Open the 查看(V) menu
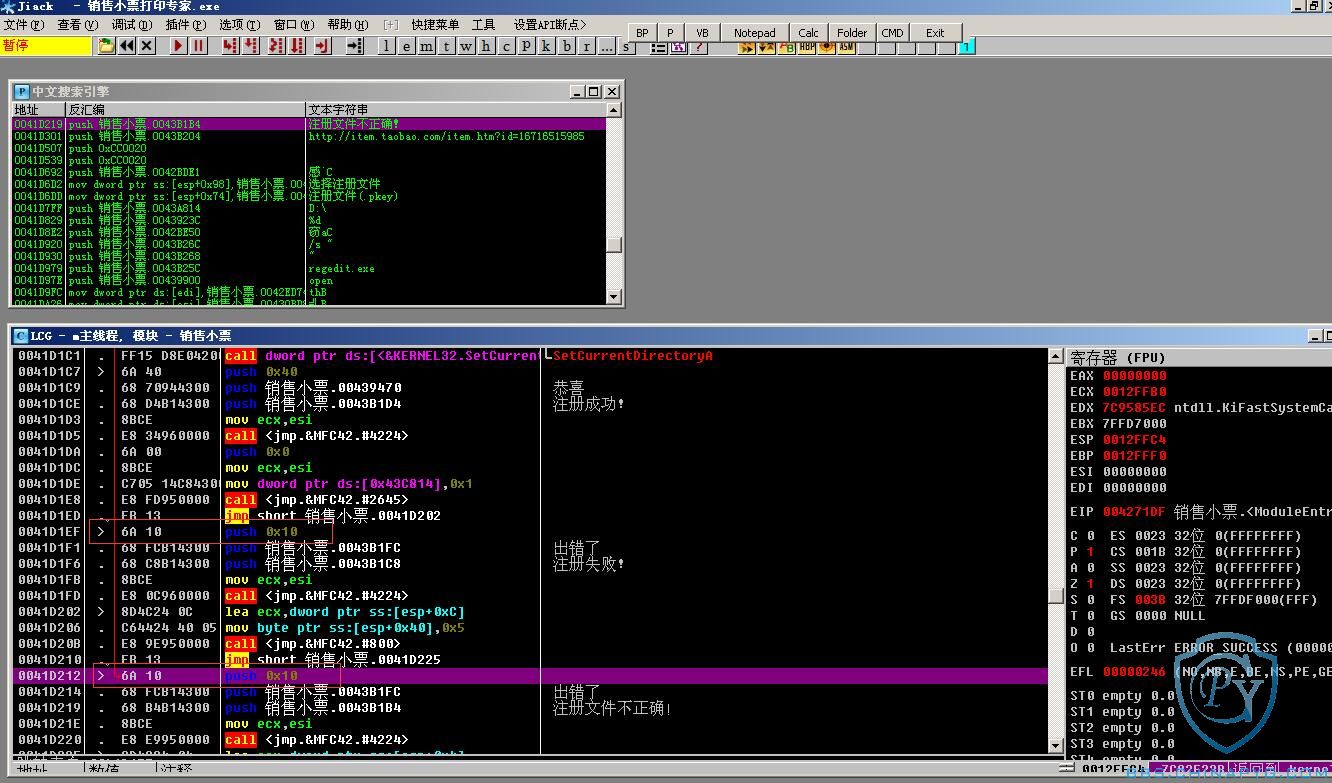This screenshot has width=1332, height=783. click(x=77, y=24)
